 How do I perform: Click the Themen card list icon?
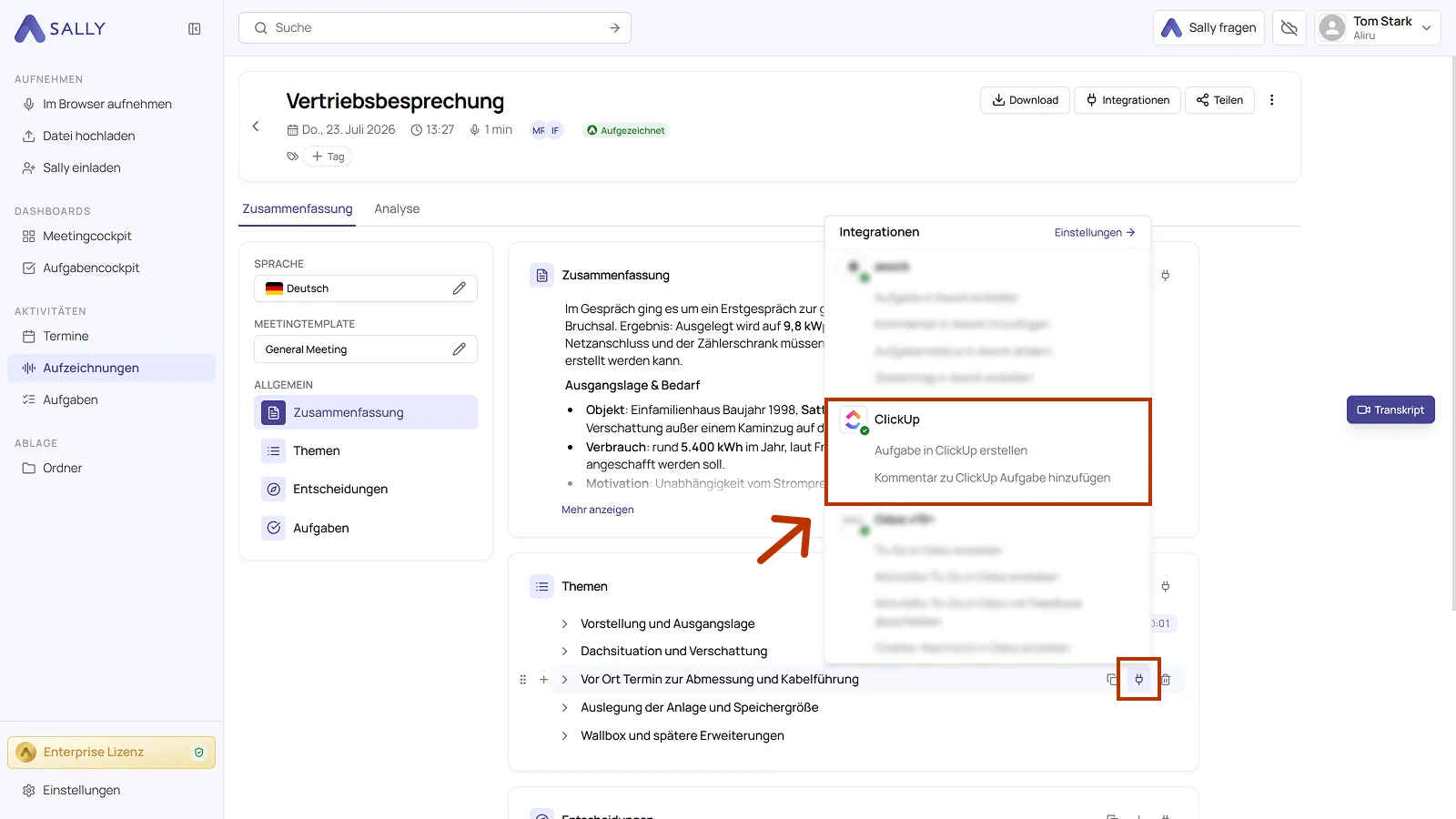tap(542, 587)
